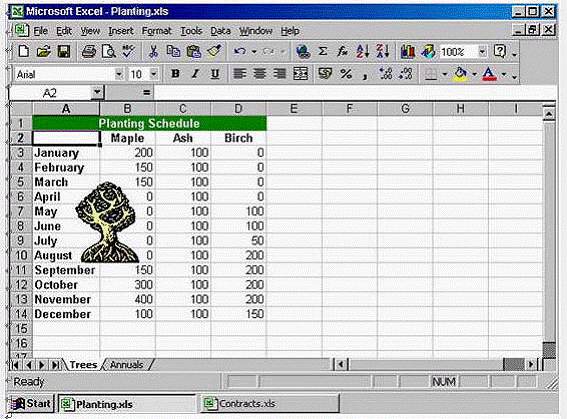
Task: Open the Arial font name dropdown
Action: [x=119, y=74]
